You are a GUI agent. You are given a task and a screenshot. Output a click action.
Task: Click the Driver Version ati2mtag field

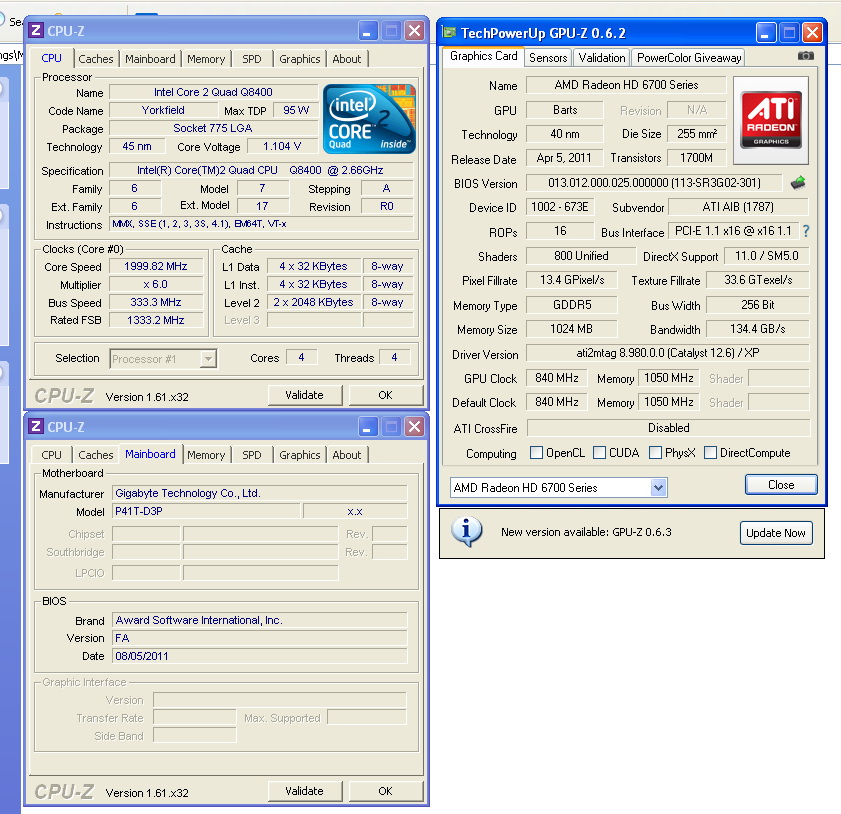[668, 353]
